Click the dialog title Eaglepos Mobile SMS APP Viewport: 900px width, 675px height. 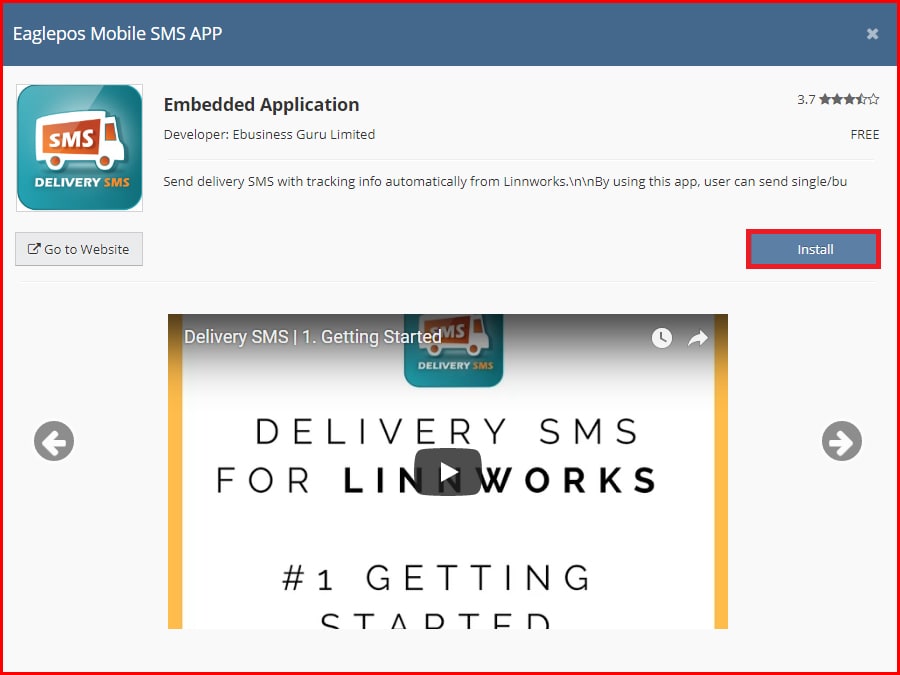[x=117, y=33]
